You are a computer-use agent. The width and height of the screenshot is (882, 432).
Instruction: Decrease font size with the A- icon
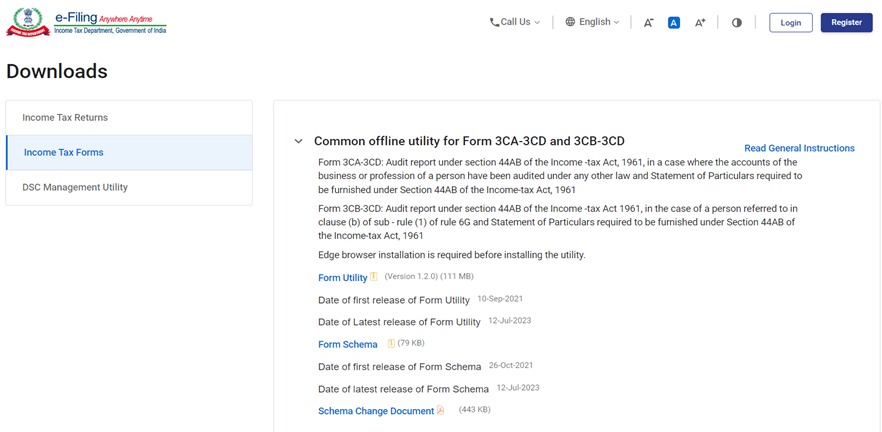(x=648, y=23)
